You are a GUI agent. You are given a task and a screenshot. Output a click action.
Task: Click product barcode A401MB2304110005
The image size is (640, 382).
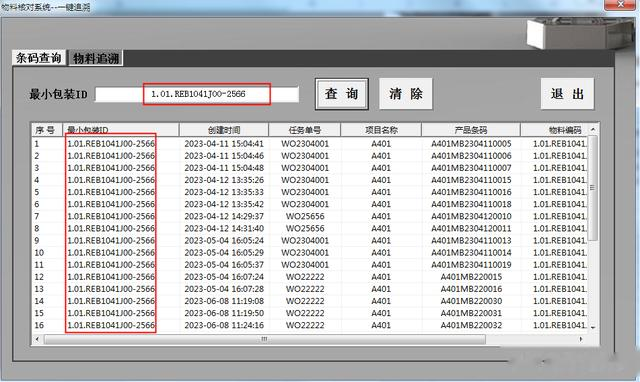coord(471,144)
